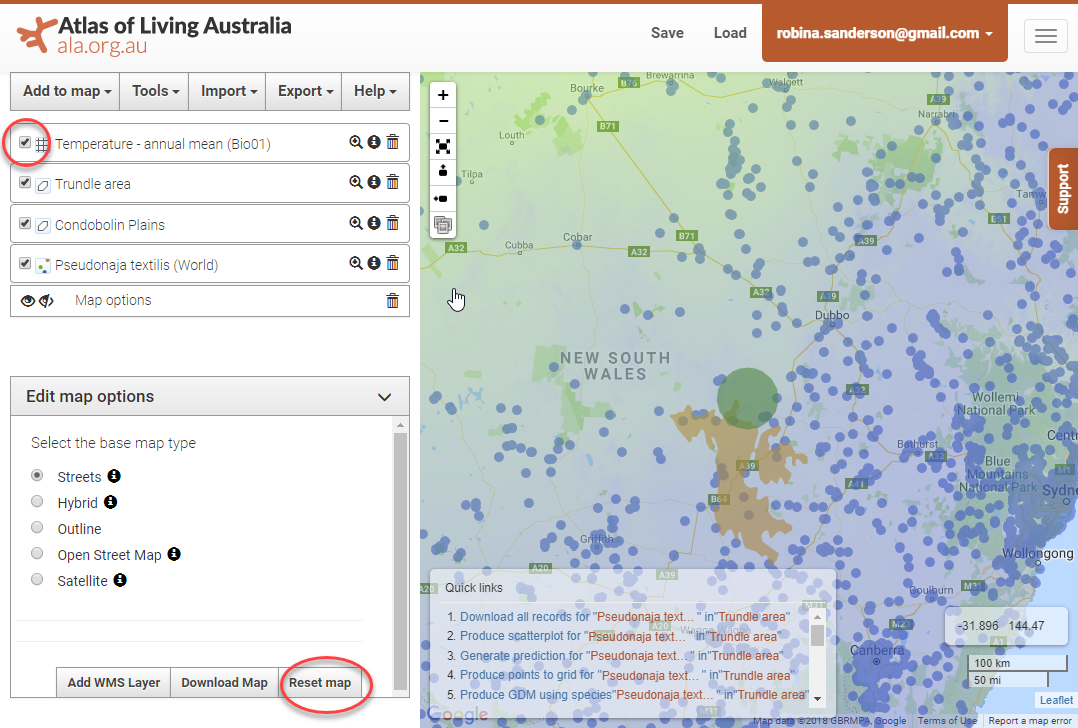Image resolution: width=1078 pixels, height=728 pixels.
Task: Show info about Hybrid base map
Action: coord(111,502)
